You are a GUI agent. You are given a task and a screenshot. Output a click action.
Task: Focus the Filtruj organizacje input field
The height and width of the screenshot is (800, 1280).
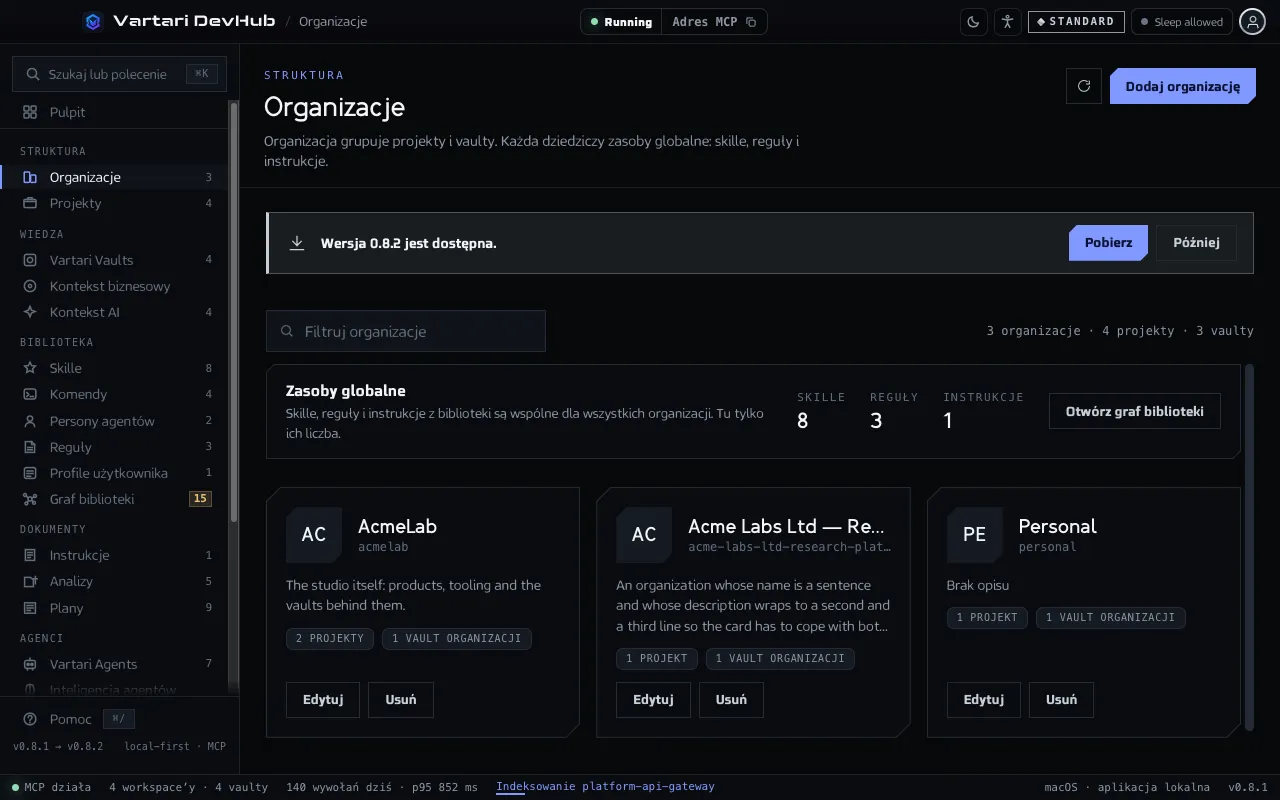pos(406,331)
